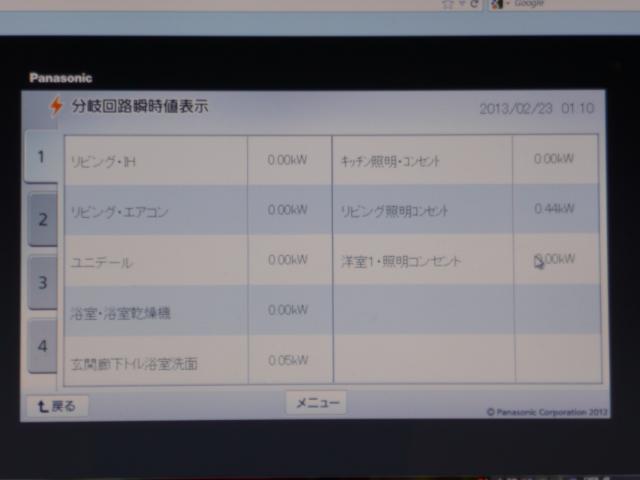Click the Google search engine icon
This screenshot has height=480, width=640.
(x=499, y=4)
